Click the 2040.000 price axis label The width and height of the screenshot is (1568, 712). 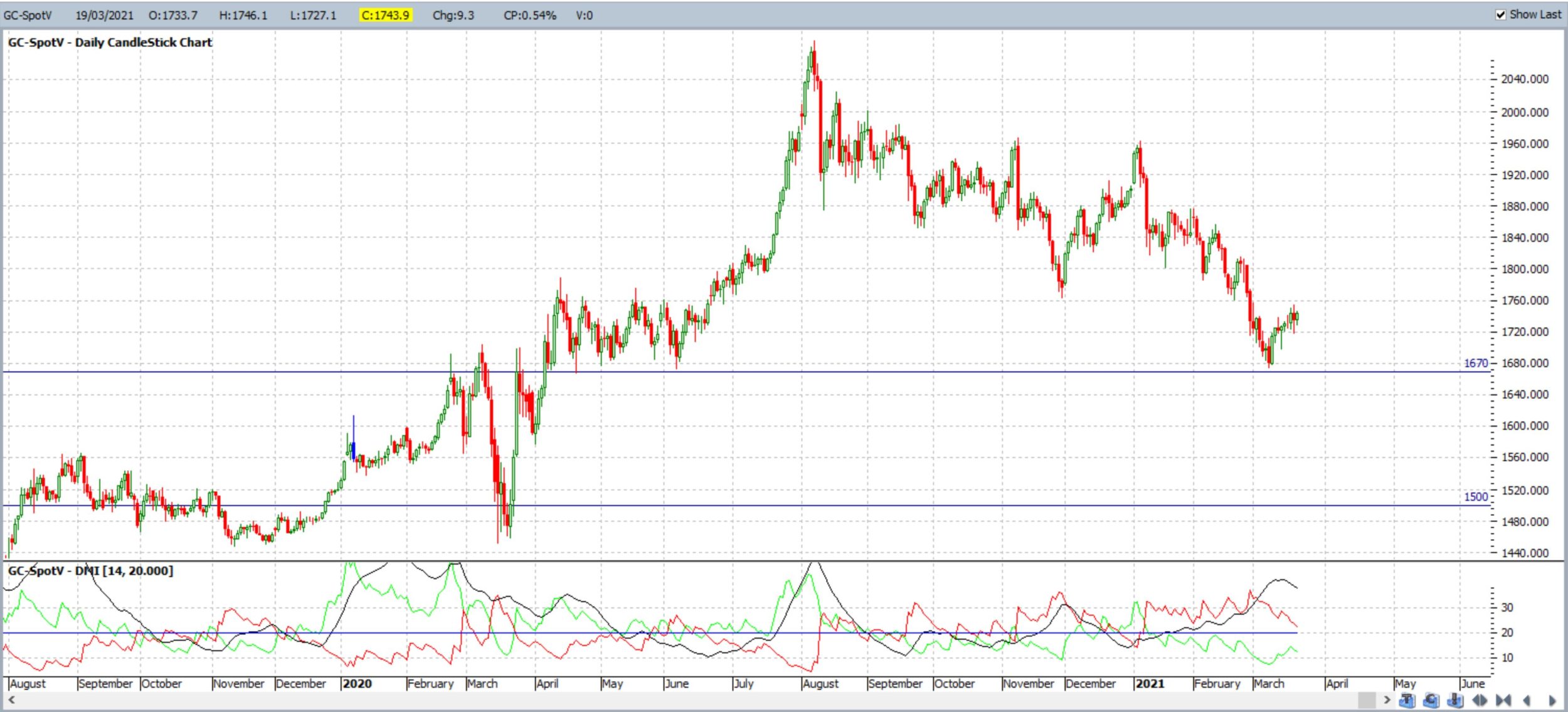pyautogui.click(x=1525, y=79)
